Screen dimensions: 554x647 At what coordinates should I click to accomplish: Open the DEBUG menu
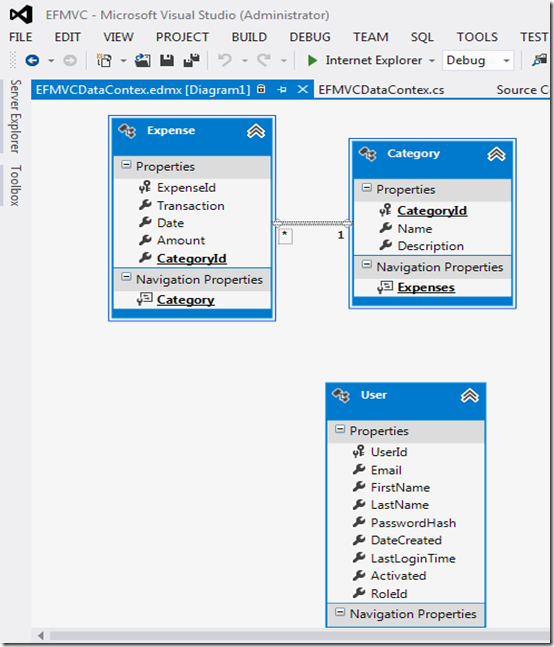click(x=310, y=37)
